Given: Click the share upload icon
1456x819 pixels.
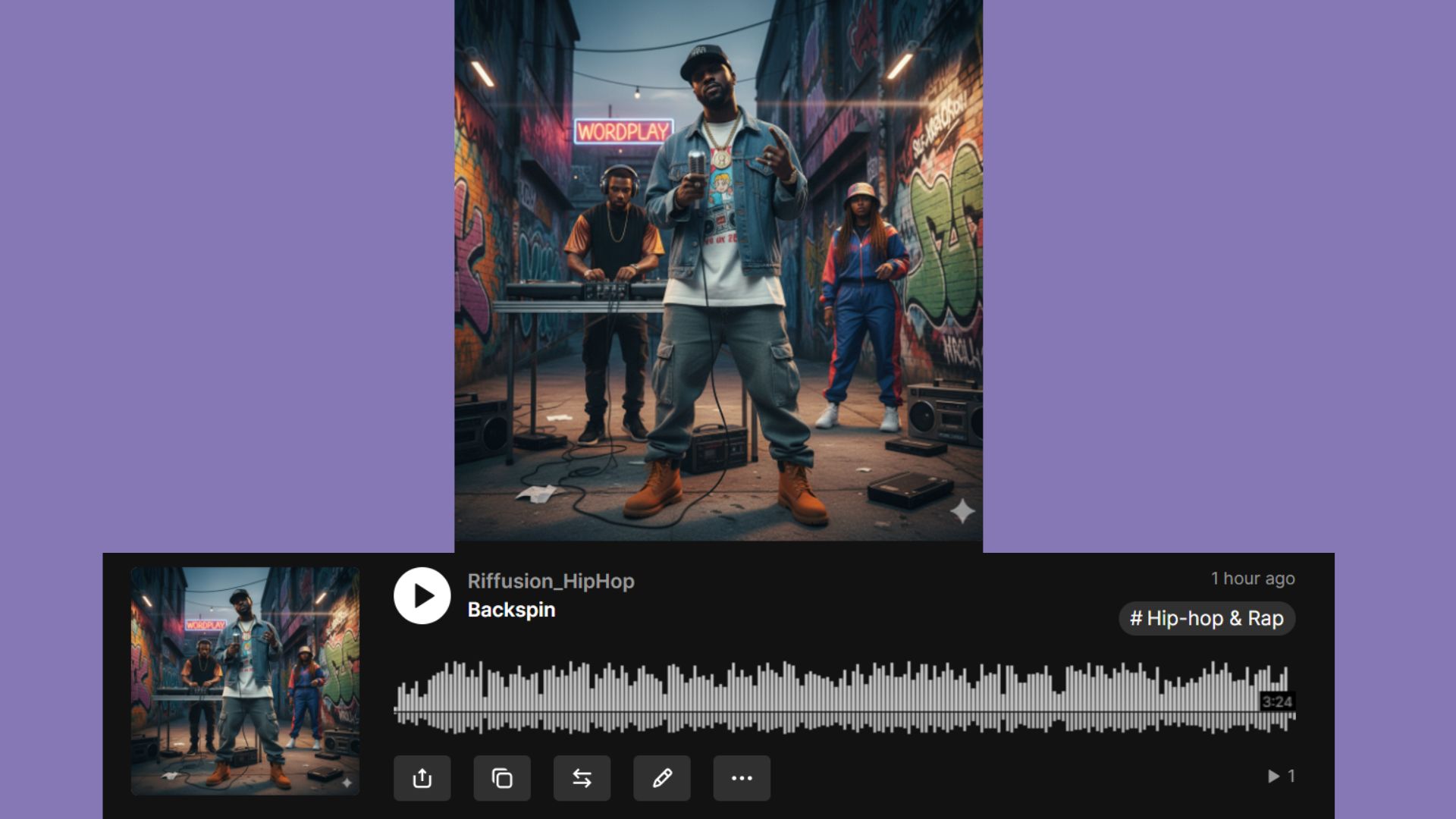Looking at the screenshot, I should [422, 778].
